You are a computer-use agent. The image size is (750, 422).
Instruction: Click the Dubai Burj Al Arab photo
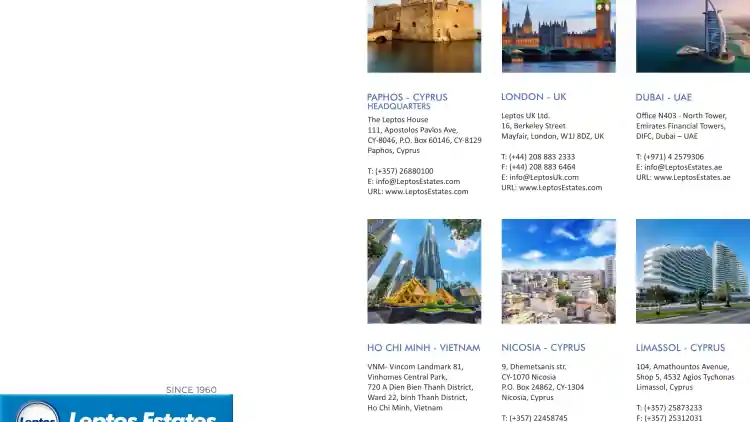[x=693, y=36]
